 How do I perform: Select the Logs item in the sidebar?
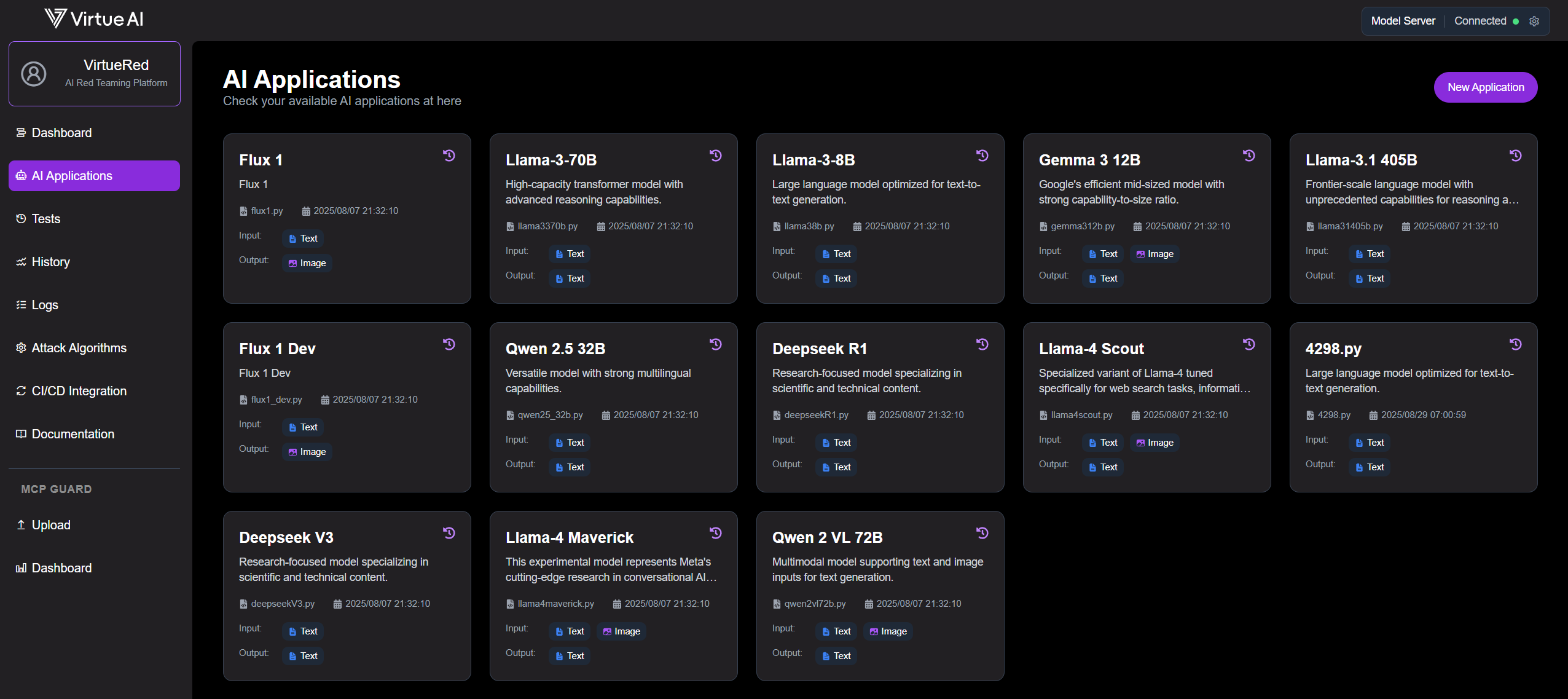[x=44, y=304]
